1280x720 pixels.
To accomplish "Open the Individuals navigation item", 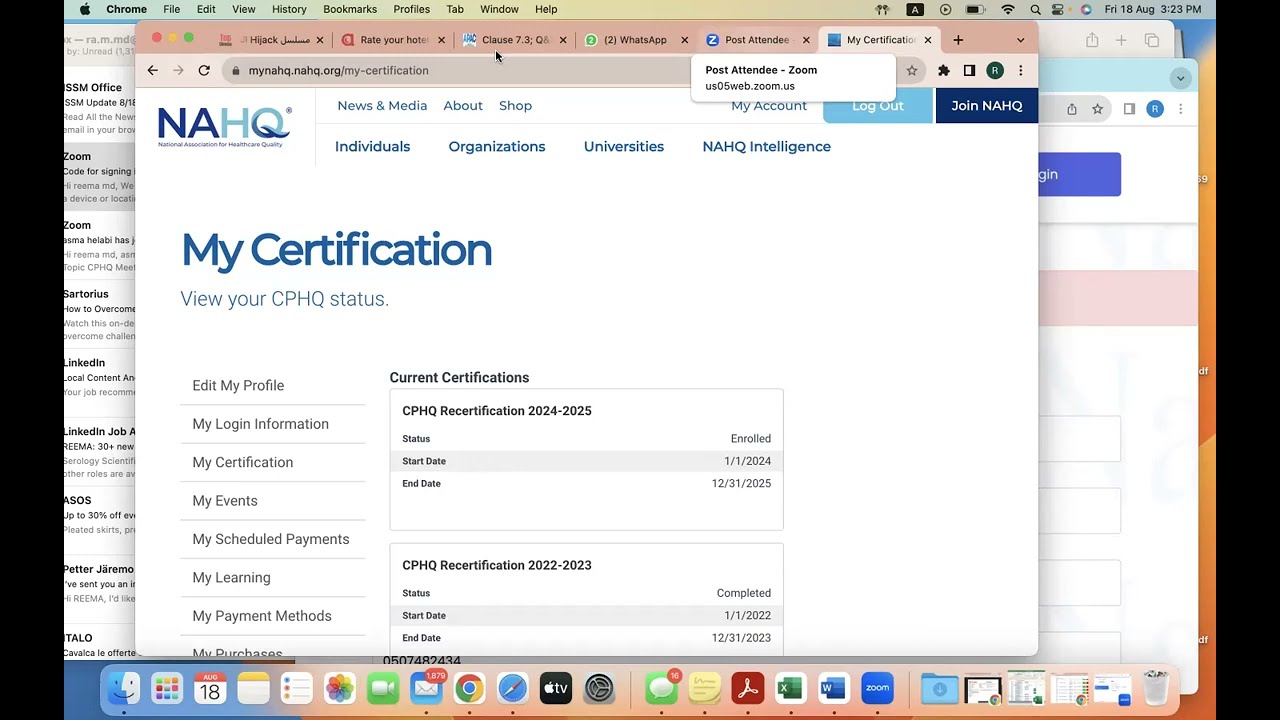I will 373,147.
